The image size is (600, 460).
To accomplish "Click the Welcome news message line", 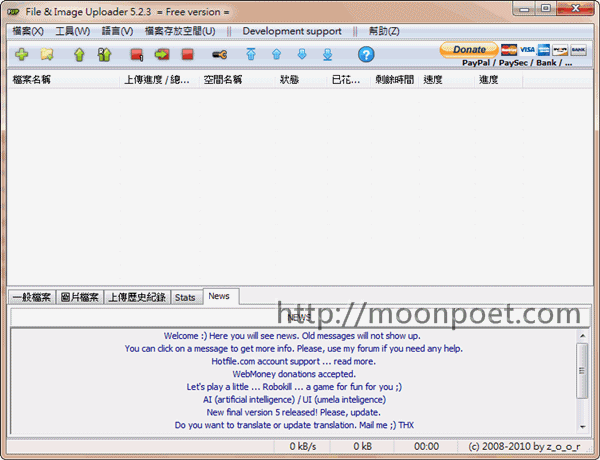I will 292,336.
